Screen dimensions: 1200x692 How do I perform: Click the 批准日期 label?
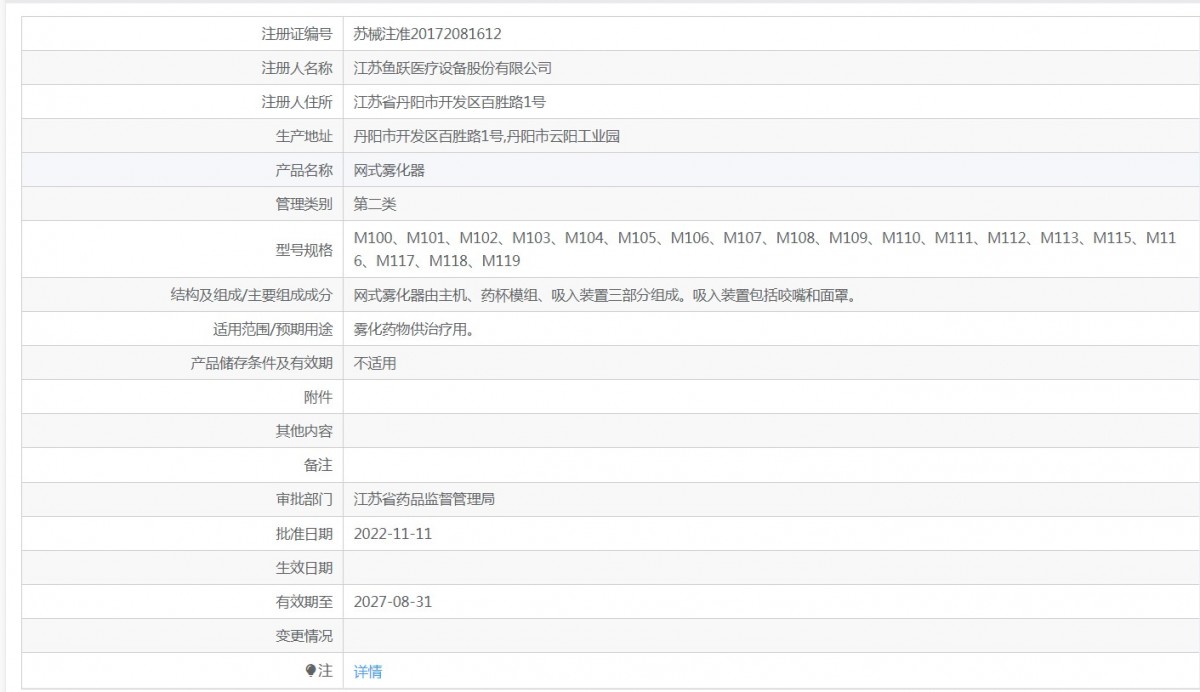[304, 534]
